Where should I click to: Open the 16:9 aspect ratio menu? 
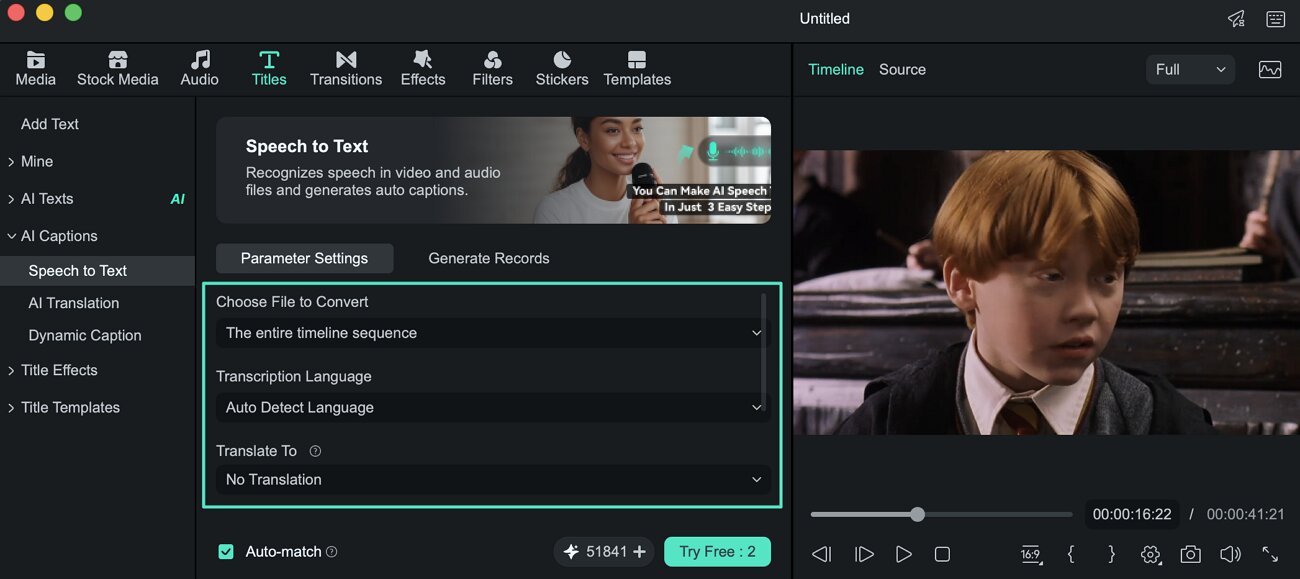pyautogui.click(x=1031, y=554)
